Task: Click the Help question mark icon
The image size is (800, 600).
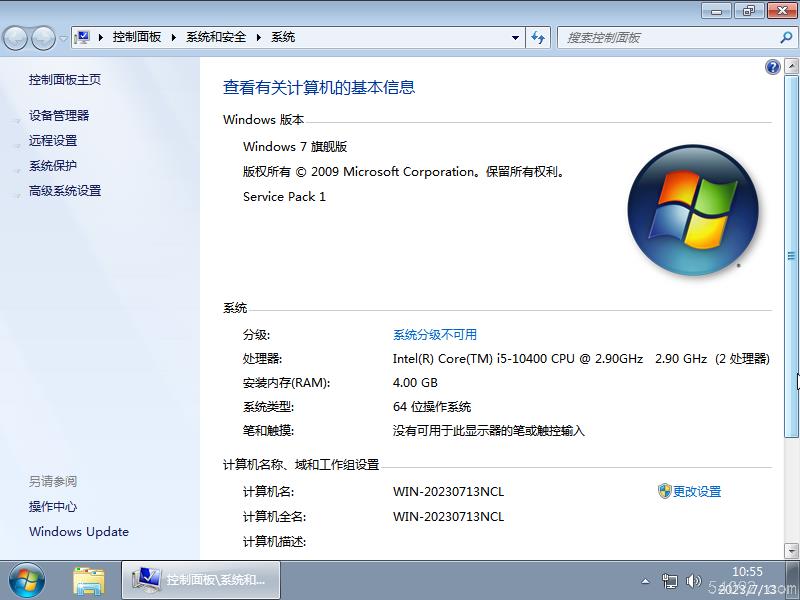Action: pos(771,66)
